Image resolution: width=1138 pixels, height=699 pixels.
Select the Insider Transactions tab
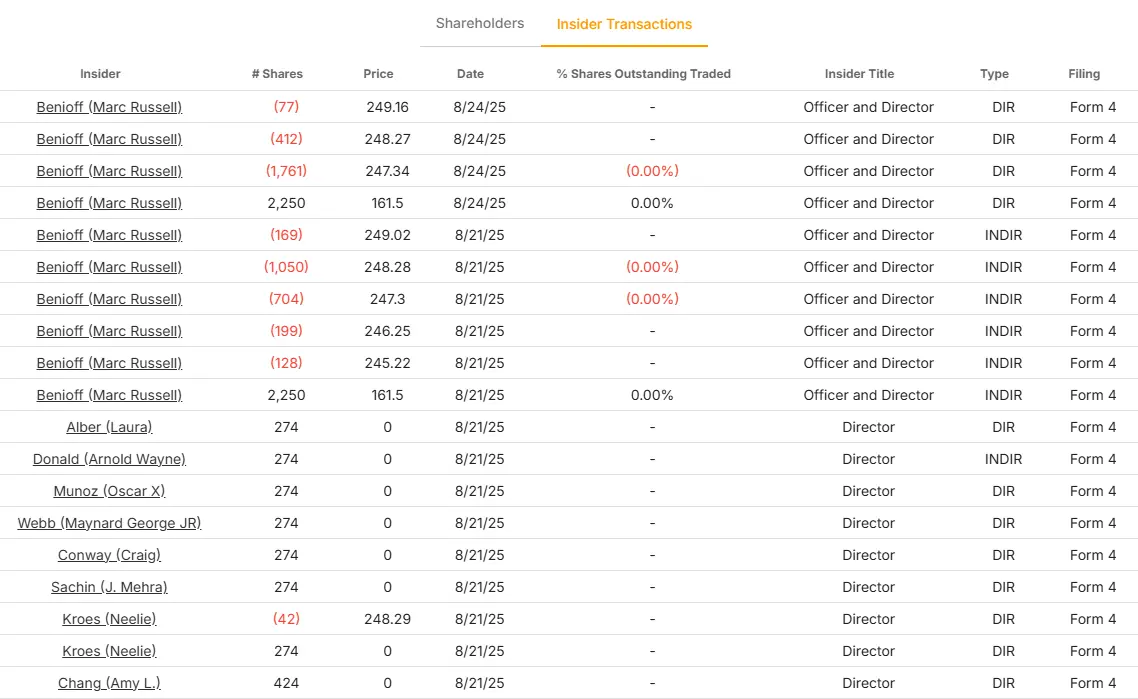(x=624, y=24)
